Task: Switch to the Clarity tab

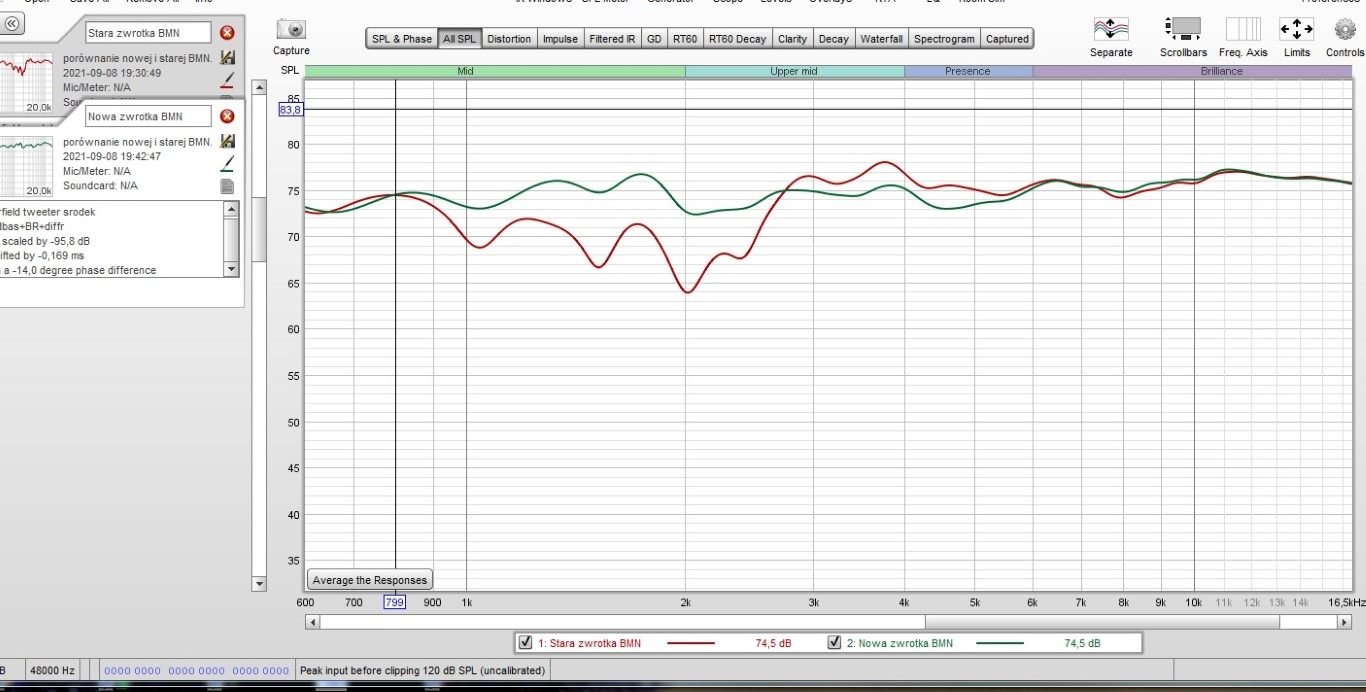Action: (x=792, y=39)
